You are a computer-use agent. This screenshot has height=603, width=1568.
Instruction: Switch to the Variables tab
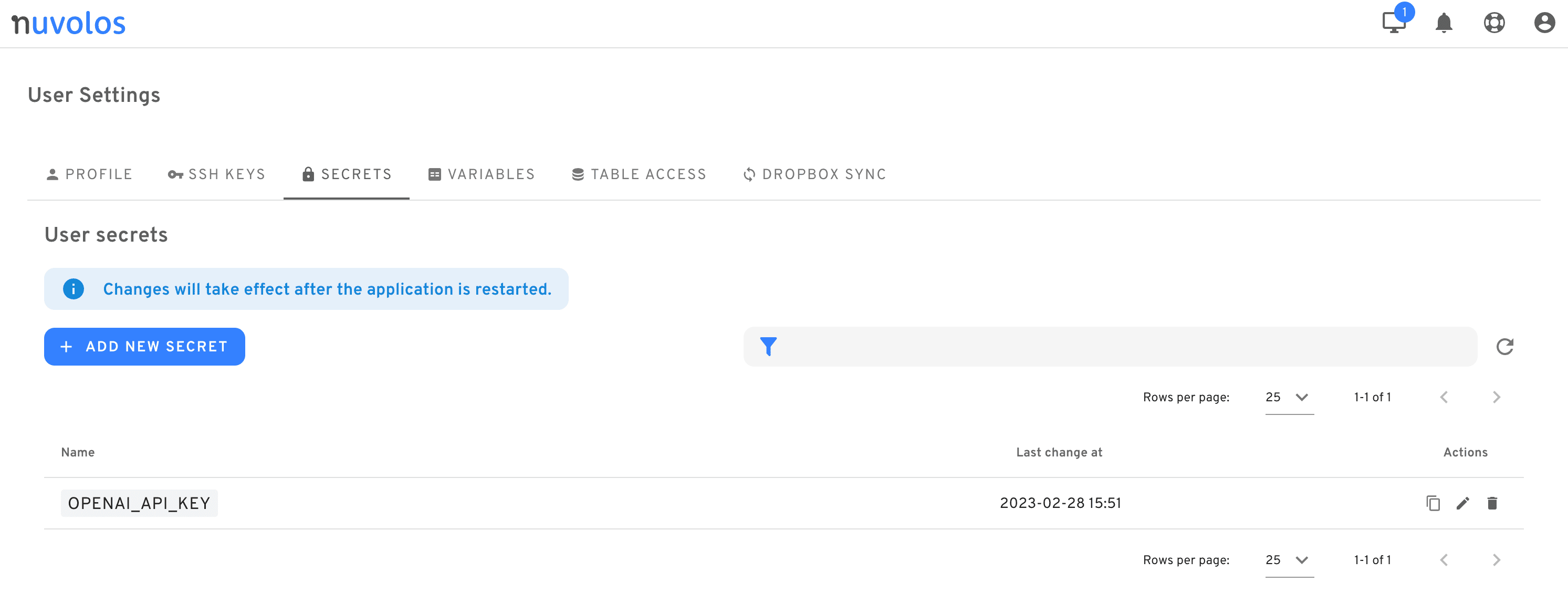(x=482, y=174)
